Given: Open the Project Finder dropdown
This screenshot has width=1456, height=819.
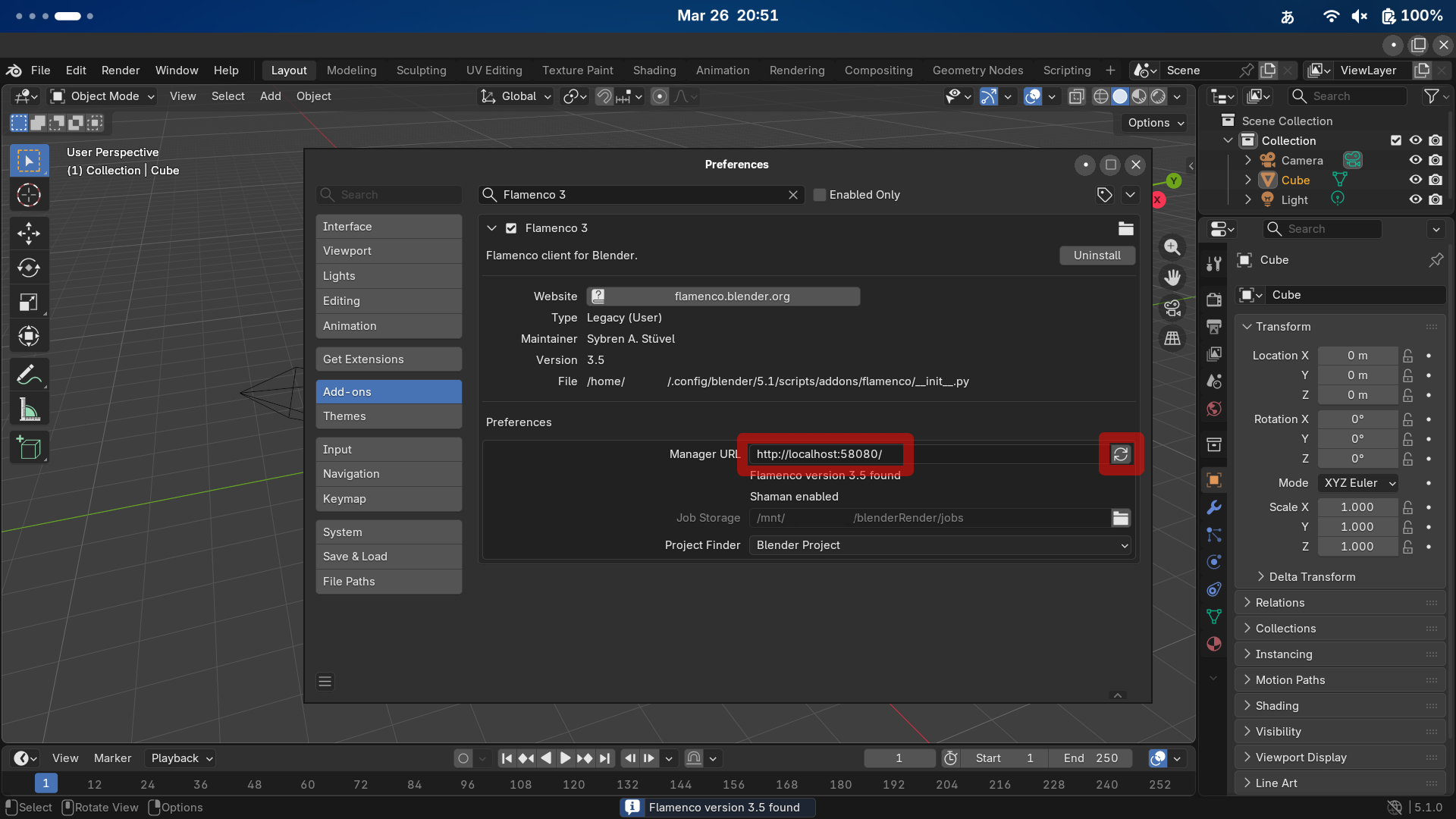Looking at the screenshot, I should click(940, 545).
